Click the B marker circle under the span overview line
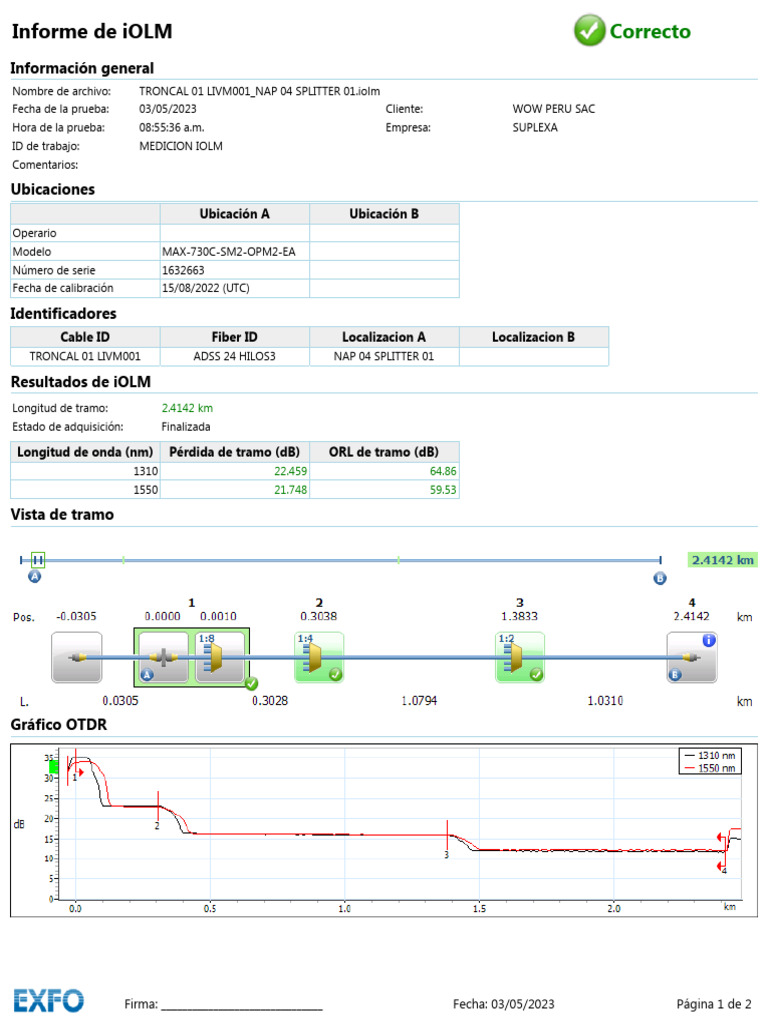Screen dimensions: 768x1024 (x=660, y=578)
